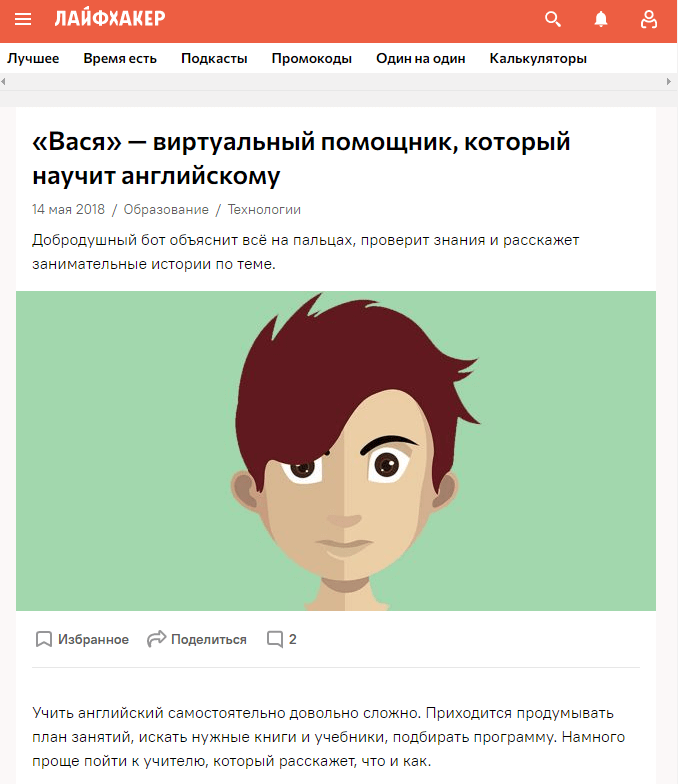
Task: Open the hamburger menu icon
Action: 23,19
